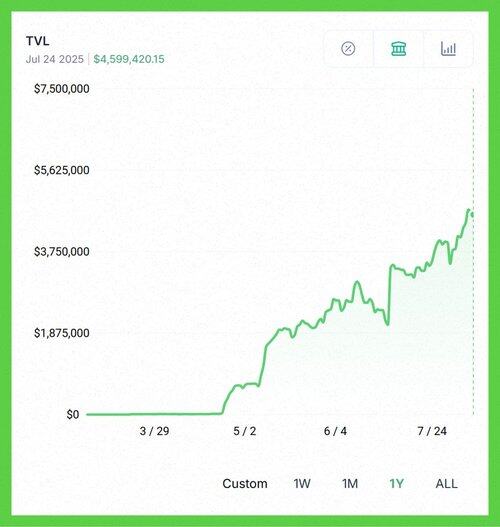Click the $4,599,420.15 TVL value
Screen dimensions: 500x527
click(129, 59)
